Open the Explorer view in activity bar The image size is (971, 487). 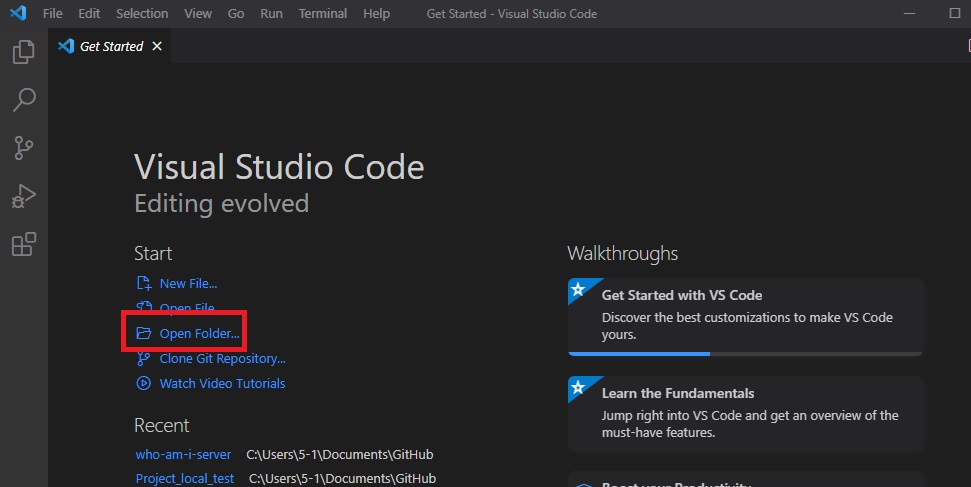(24, 51)
